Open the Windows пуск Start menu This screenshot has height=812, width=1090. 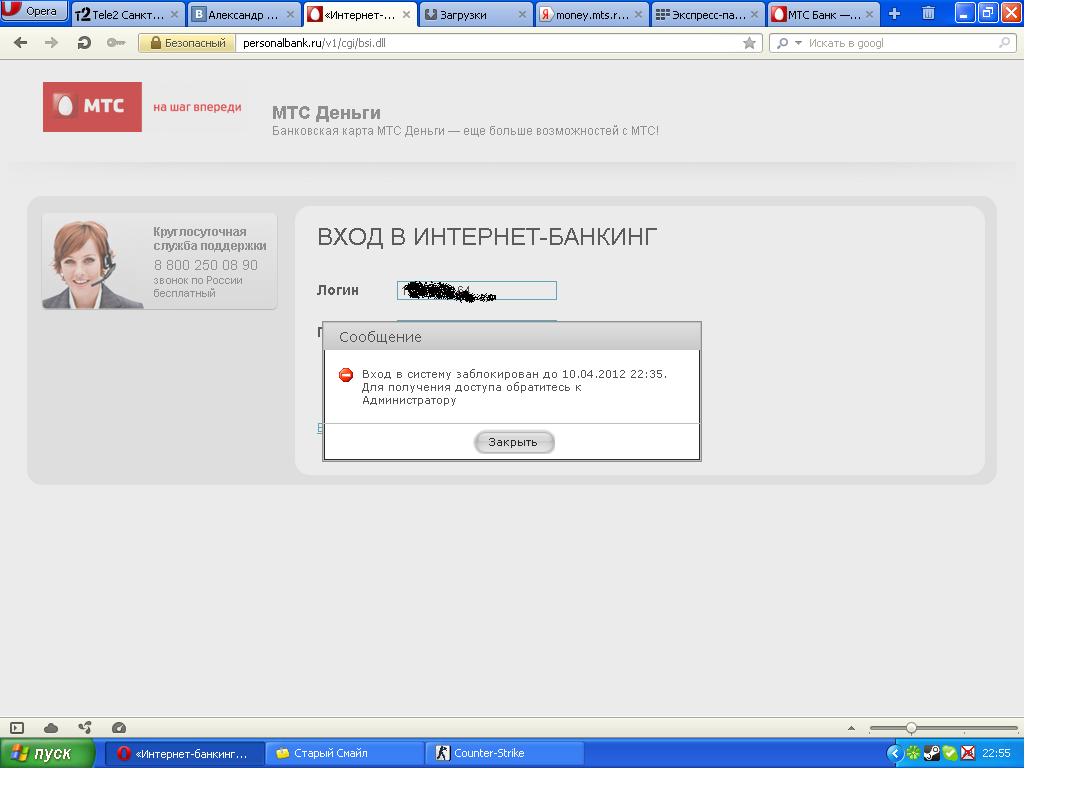tap(47, 754)
